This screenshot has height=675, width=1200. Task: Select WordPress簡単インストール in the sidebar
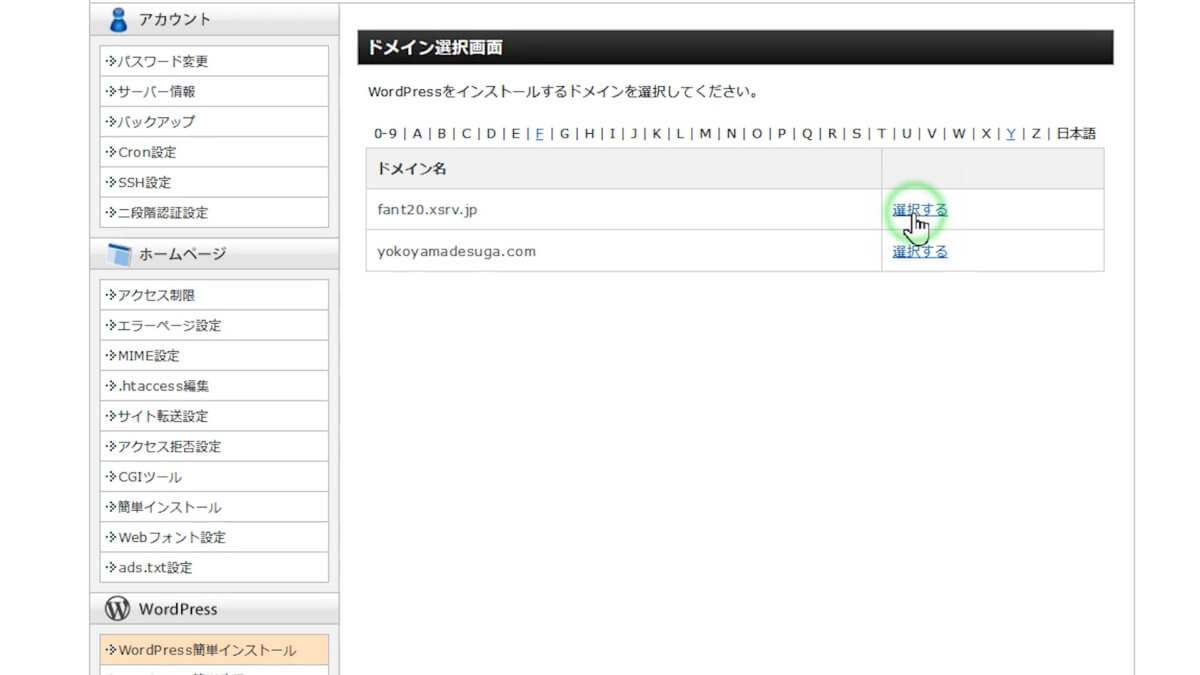[214, 650]
